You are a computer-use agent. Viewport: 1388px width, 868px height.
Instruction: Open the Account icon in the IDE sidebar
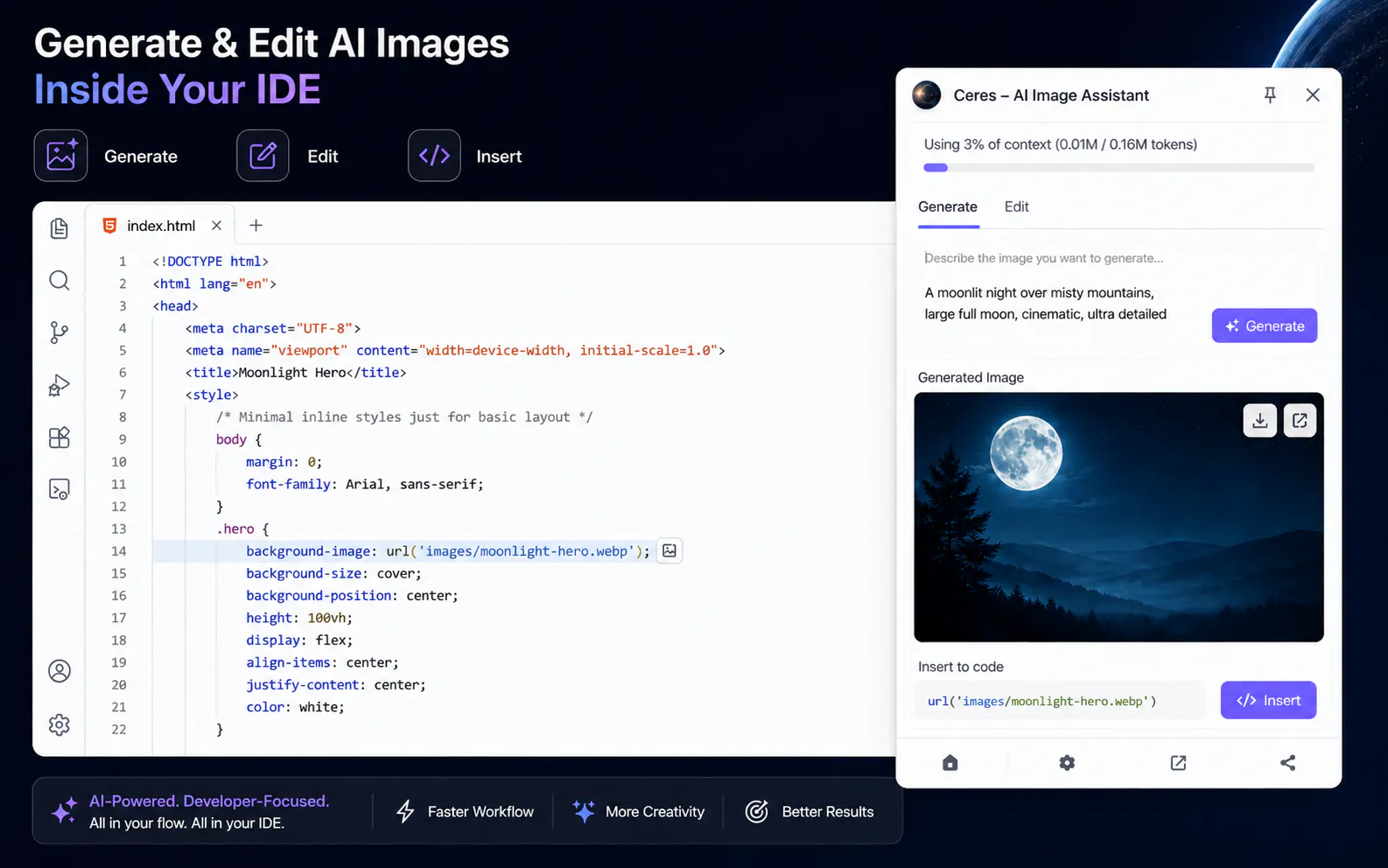(x=60, y=671)
